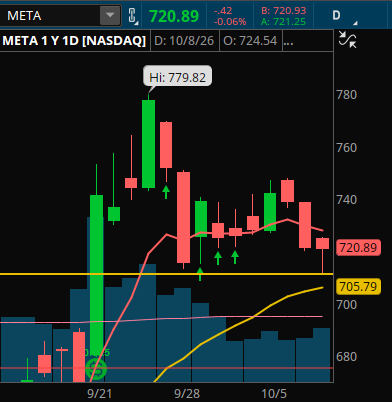This screenshot has width=392, height=402.
Task: Click the 740 price axis label
Action: pyautogui.click(x=346, y=200)
